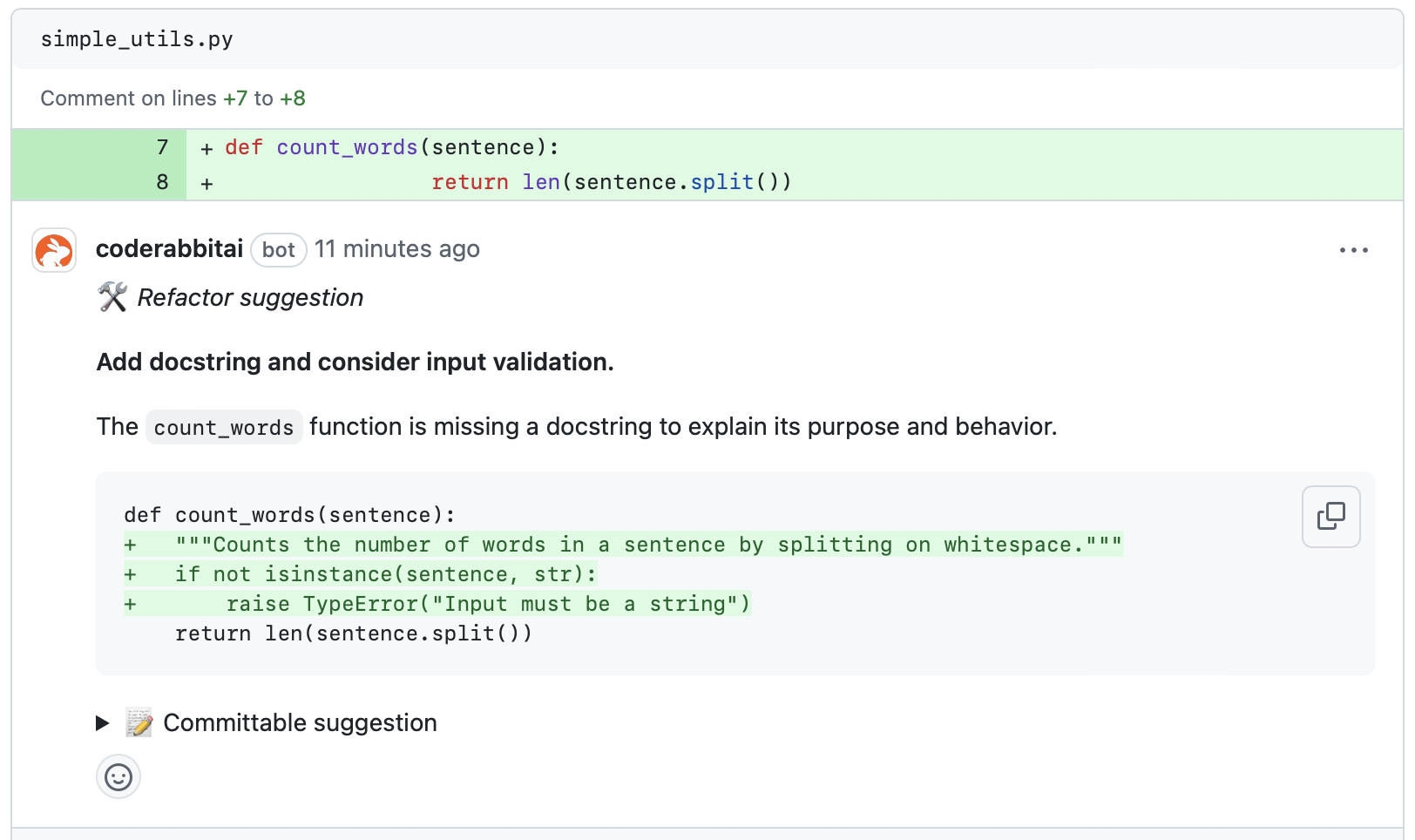
Task: Expand the Committable suggestion section
Action: pos(301,722)
